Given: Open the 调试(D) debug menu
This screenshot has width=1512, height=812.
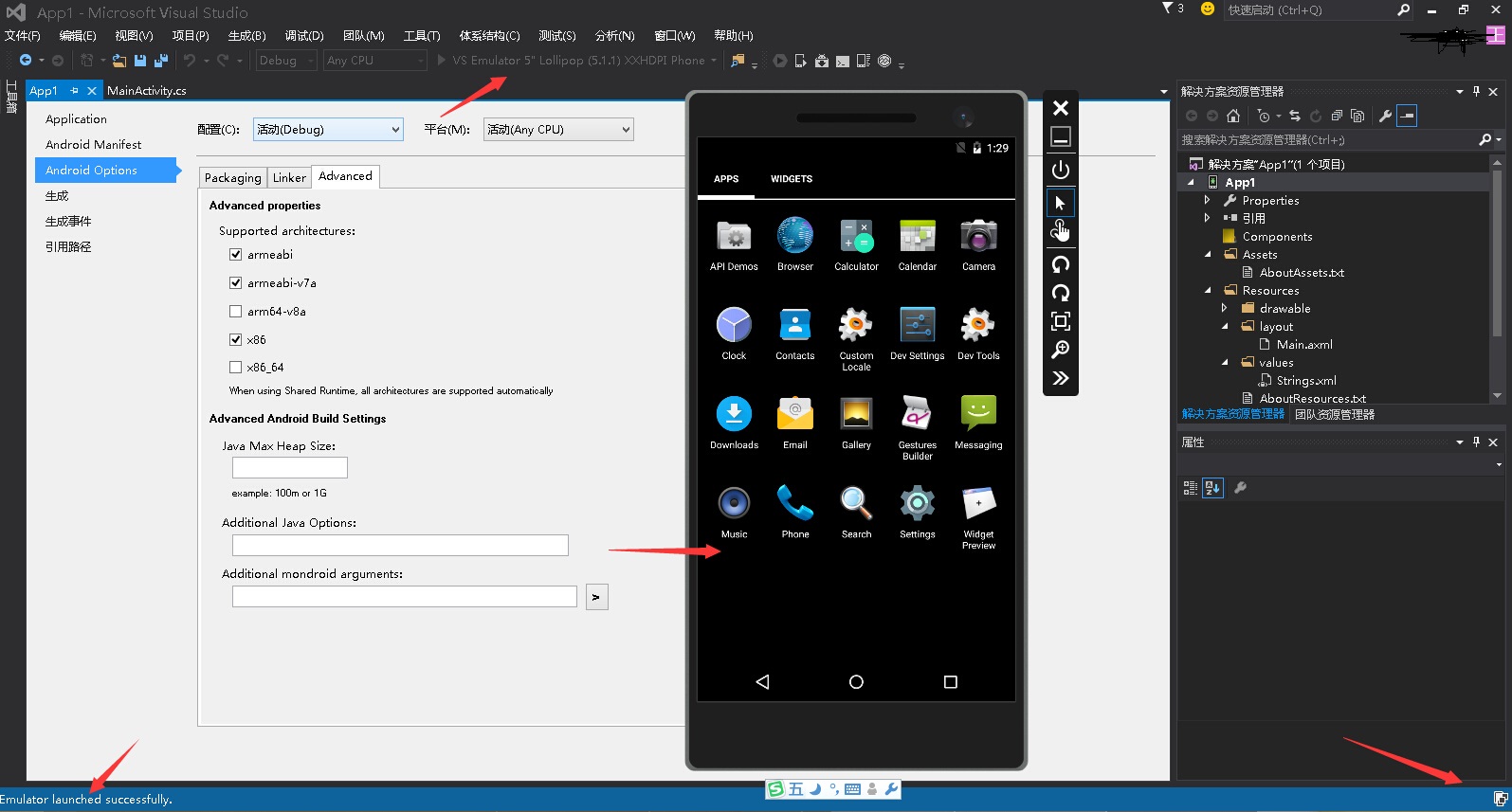Looking at the screenshot, I should click(304, 36).
